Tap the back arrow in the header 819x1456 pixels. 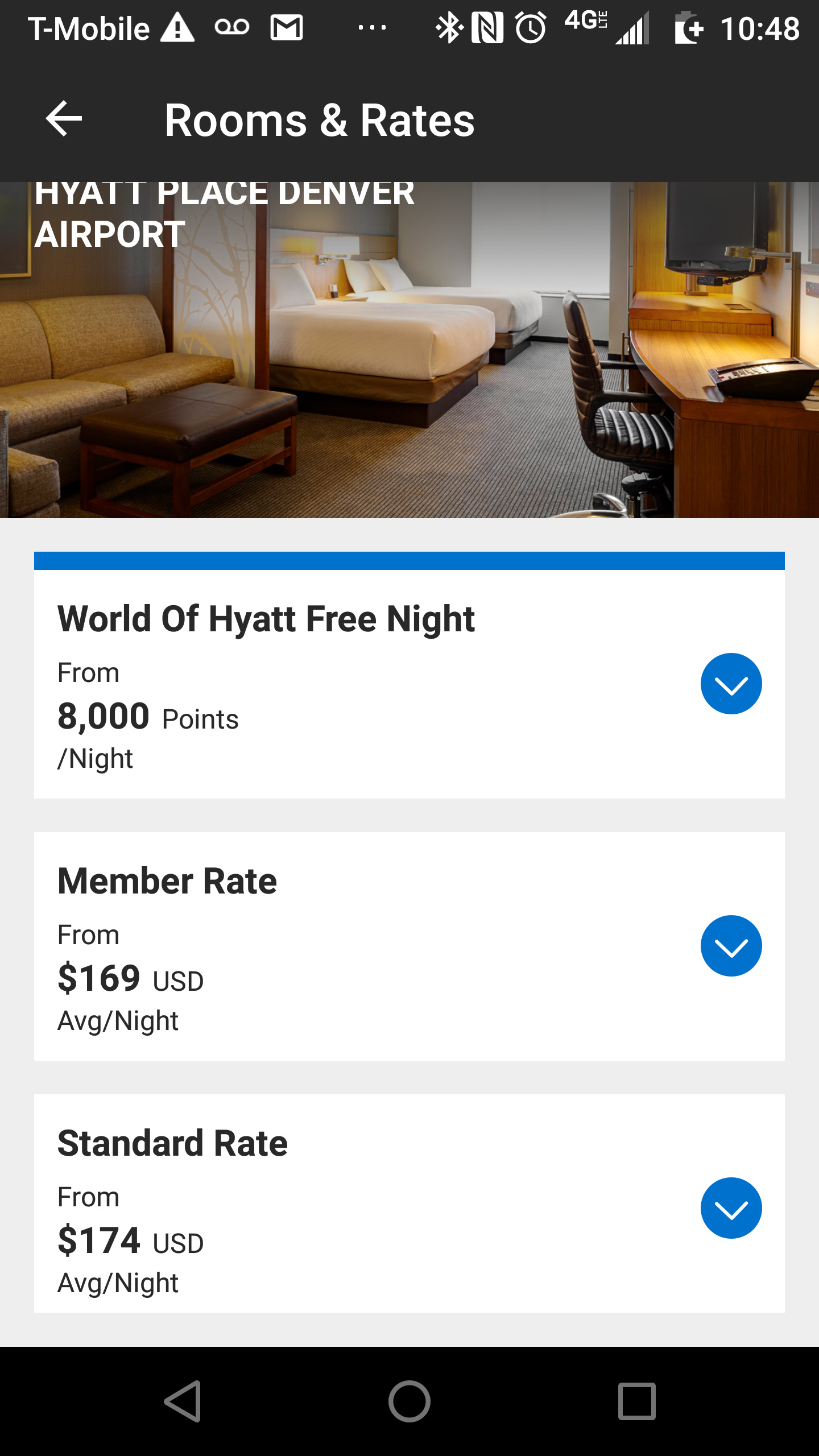tap(64, 119)
